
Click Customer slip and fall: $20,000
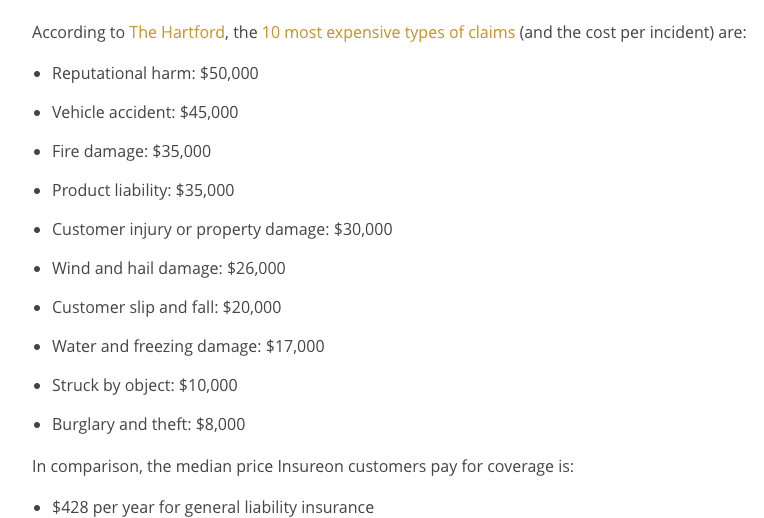coord(166,307)
